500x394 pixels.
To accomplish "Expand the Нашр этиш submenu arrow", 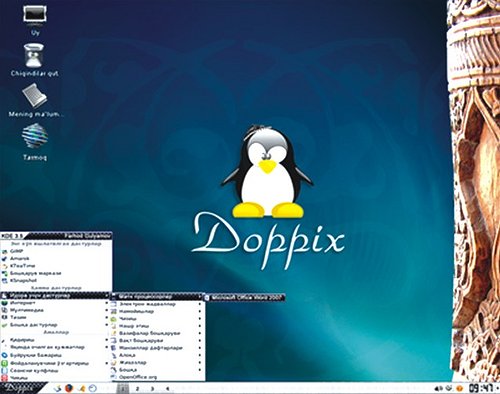I will click(x=200, y=326).
